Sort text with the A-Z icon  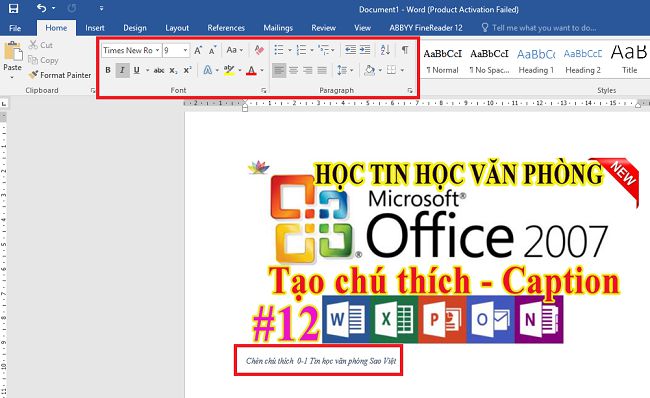[385, 50]
